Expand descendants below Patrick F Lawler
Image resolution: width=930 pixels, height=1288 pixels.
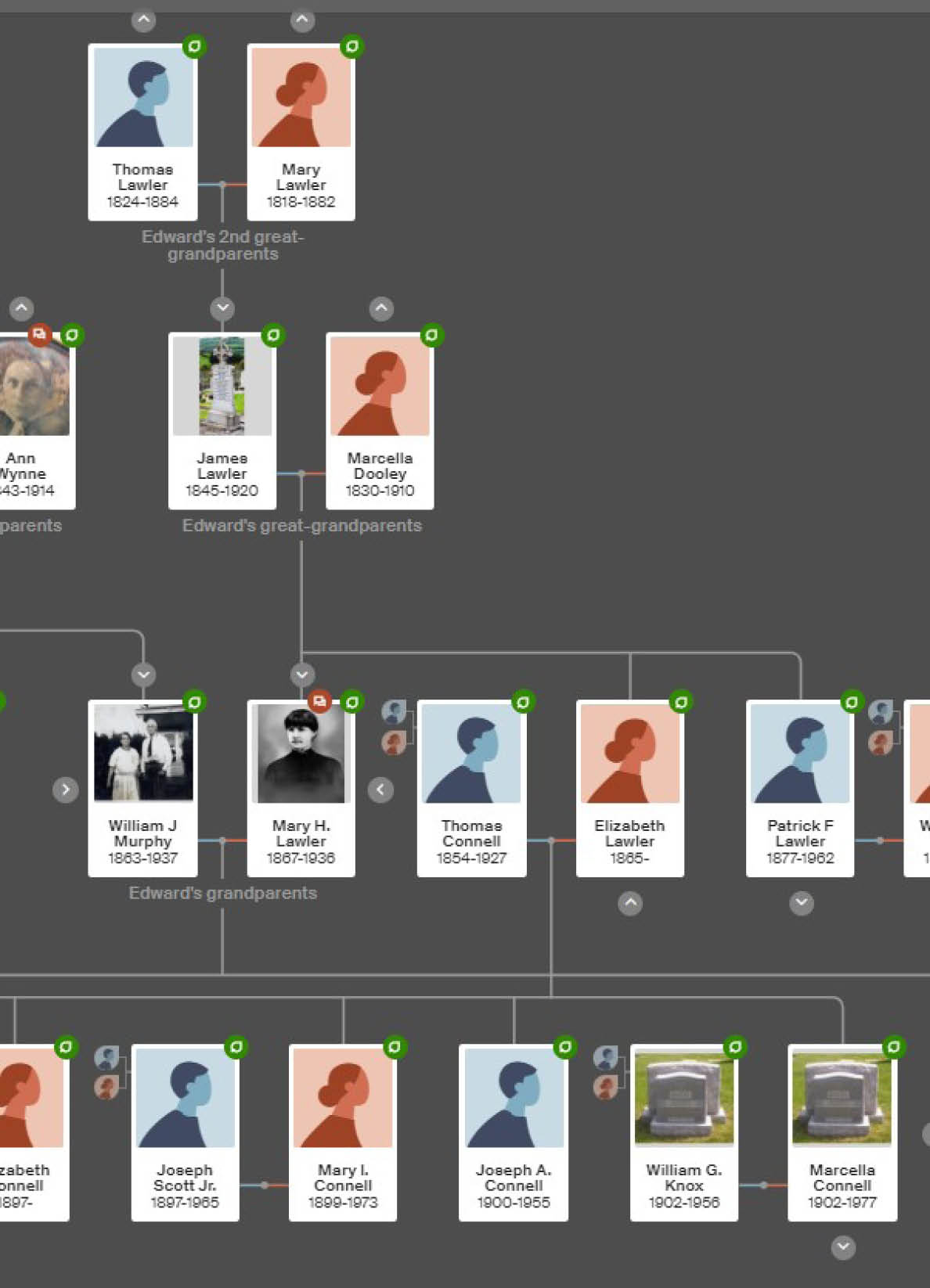[801, 903]
